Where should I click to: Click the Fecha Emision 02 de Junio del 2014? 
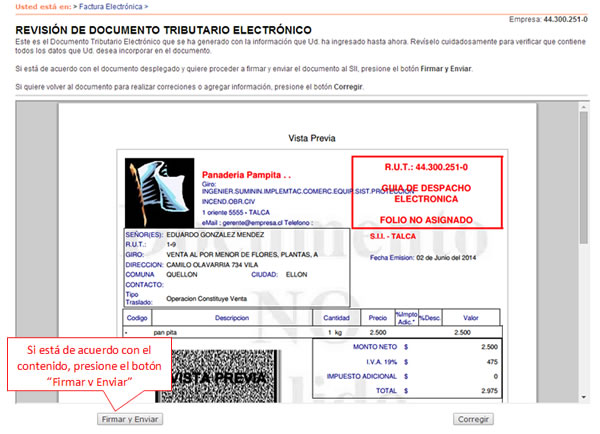coord(423,258)
